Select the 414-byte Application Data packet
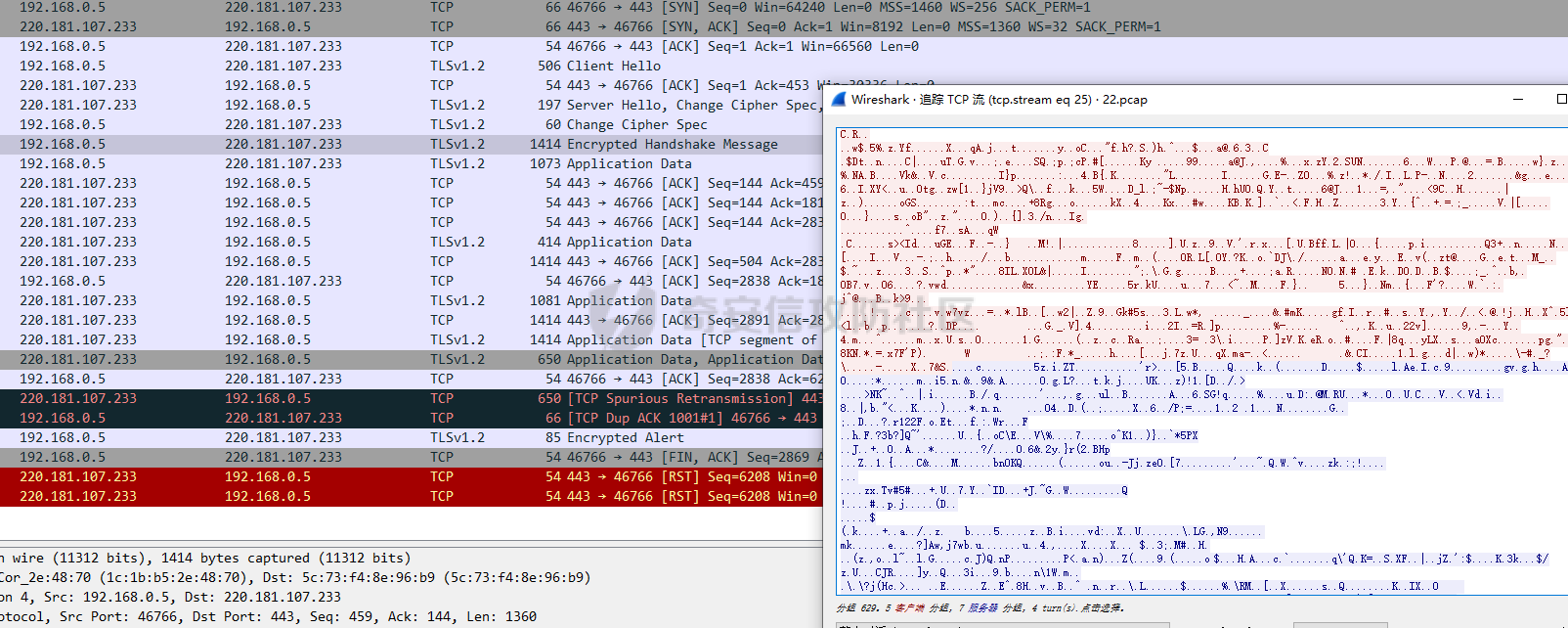 (412, 242)
